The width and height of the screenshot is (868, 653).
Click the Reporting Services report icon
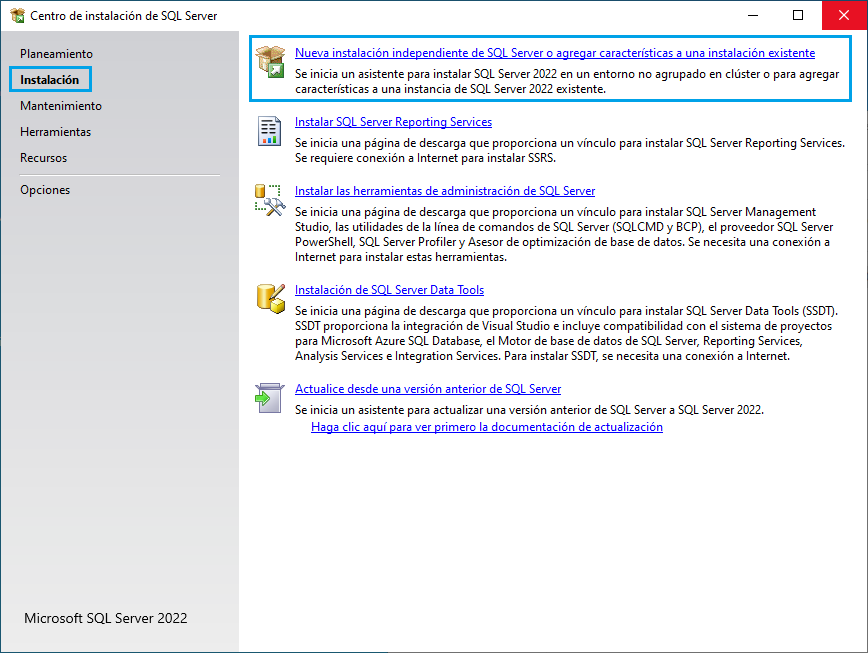pos(270,130)
